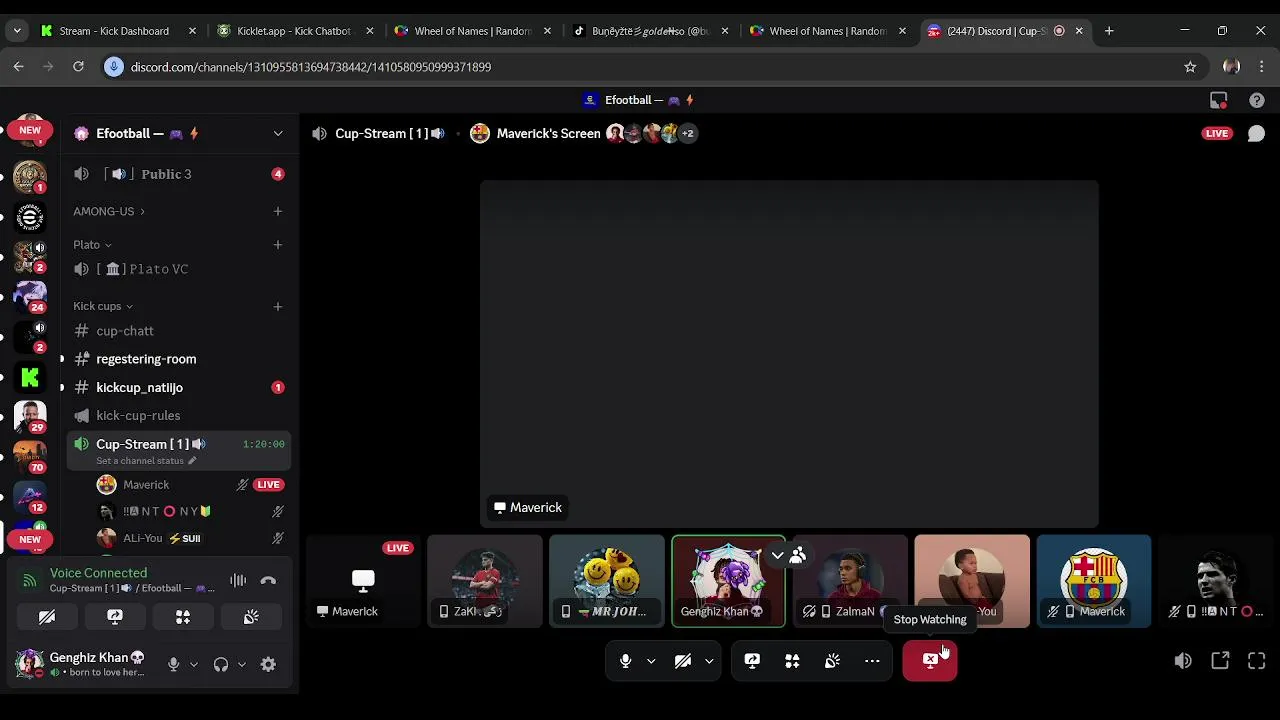Image resolution: width=1280 pixels, height=720 pixels.
Task: Open User Settings gear
Action: point(268,664)
